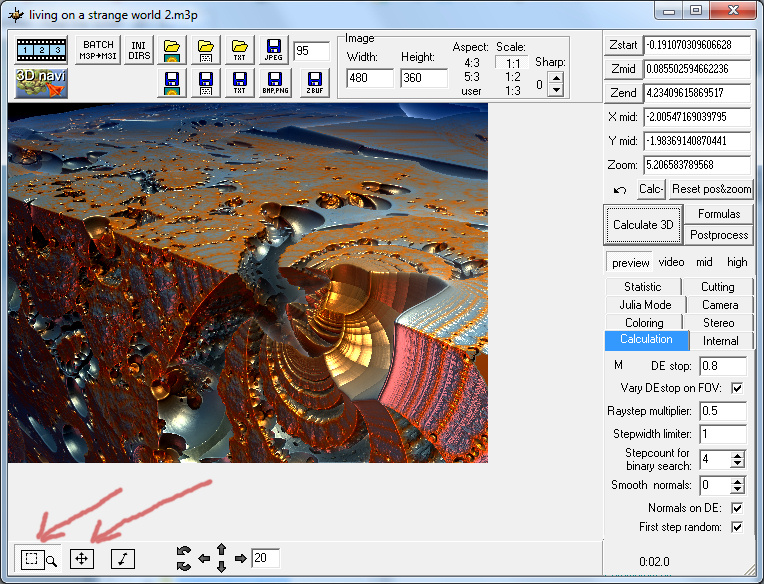Select the high quality preset
This screenshot has height=584, width=764.
coord(737,262)
